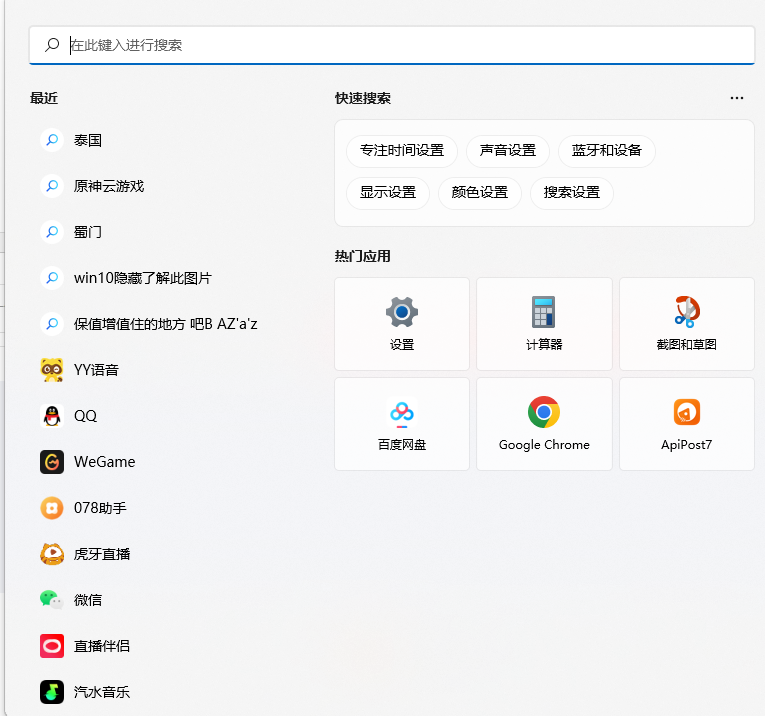This screenshot has width=765, height=716.
Task: Click the 直播伴侣 text label
Action: [102, 646]
